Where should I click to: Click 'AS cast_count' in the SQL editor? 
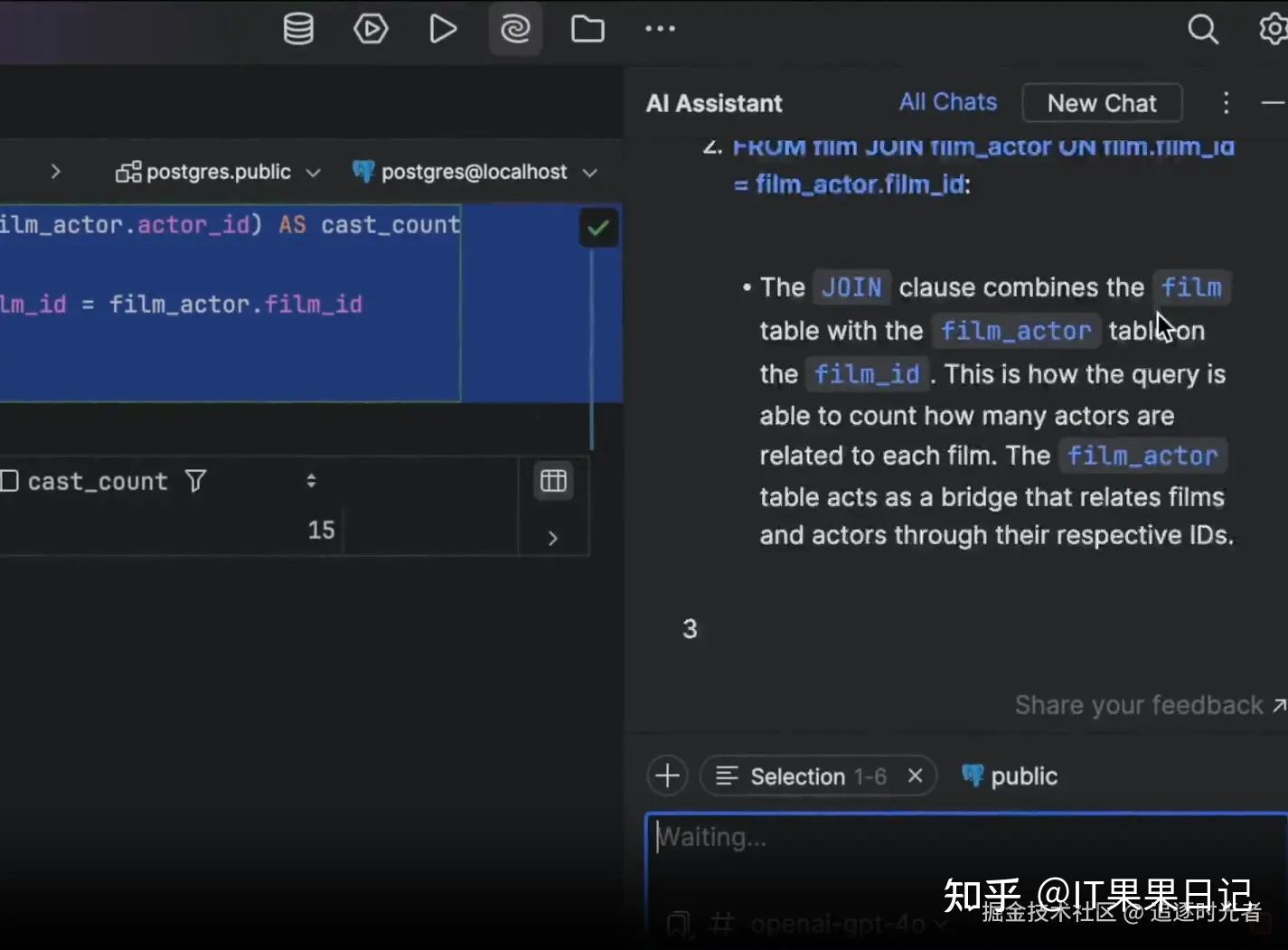(x=369, y=224)
